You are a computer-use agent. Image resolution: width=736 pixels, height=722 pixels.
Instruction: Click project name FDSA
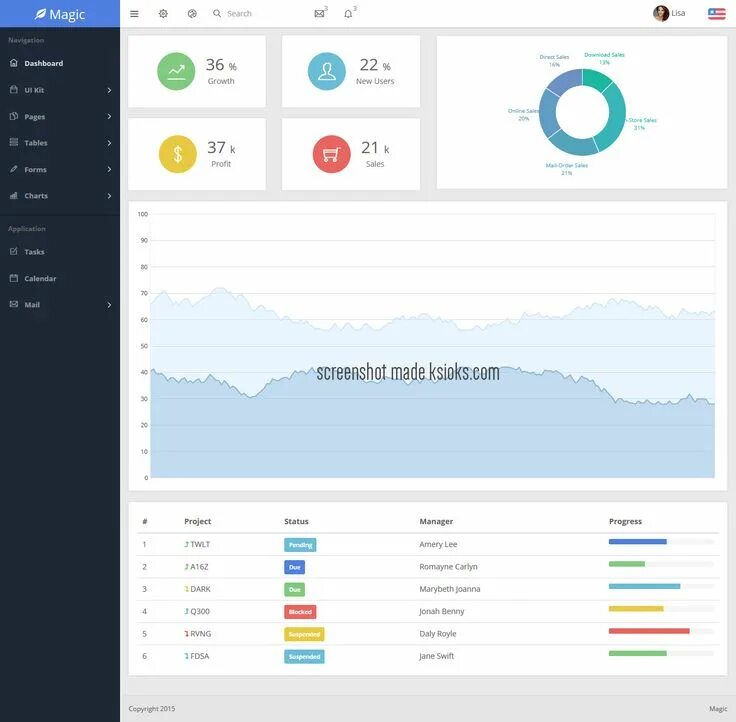point(199,656)
